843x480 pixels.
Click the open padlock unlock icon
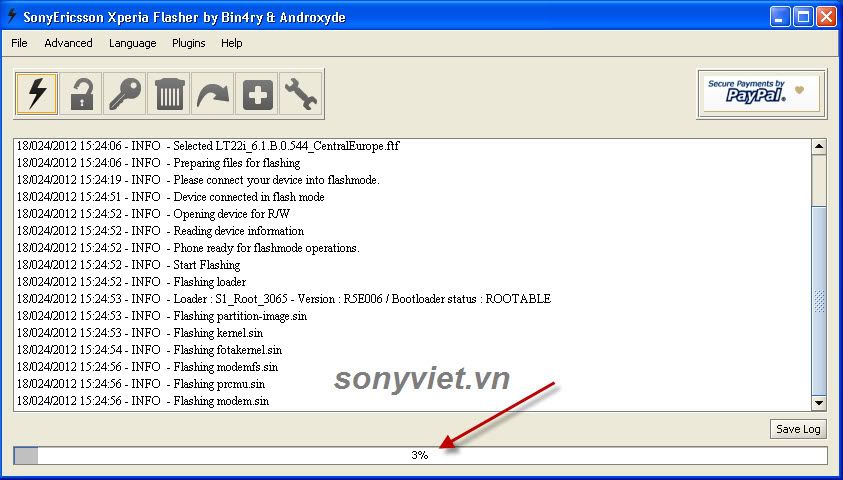[x=81, y=94]
